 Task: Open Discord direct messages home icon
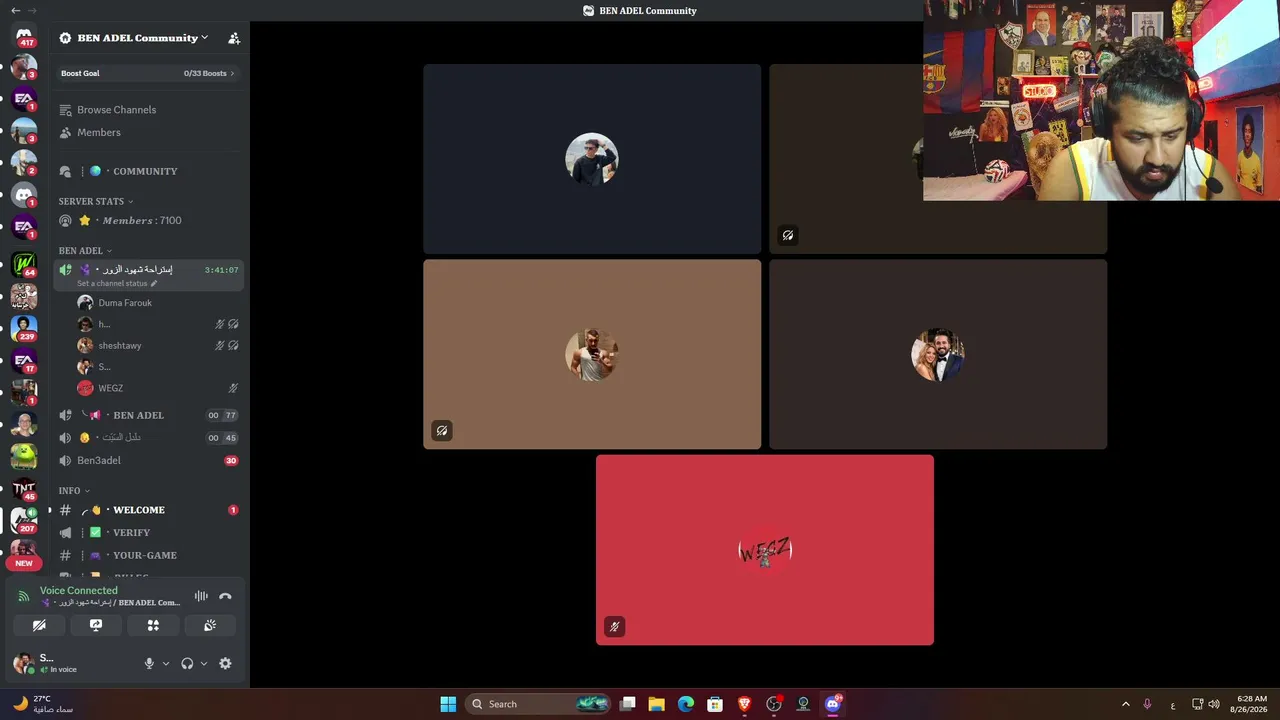24,35
